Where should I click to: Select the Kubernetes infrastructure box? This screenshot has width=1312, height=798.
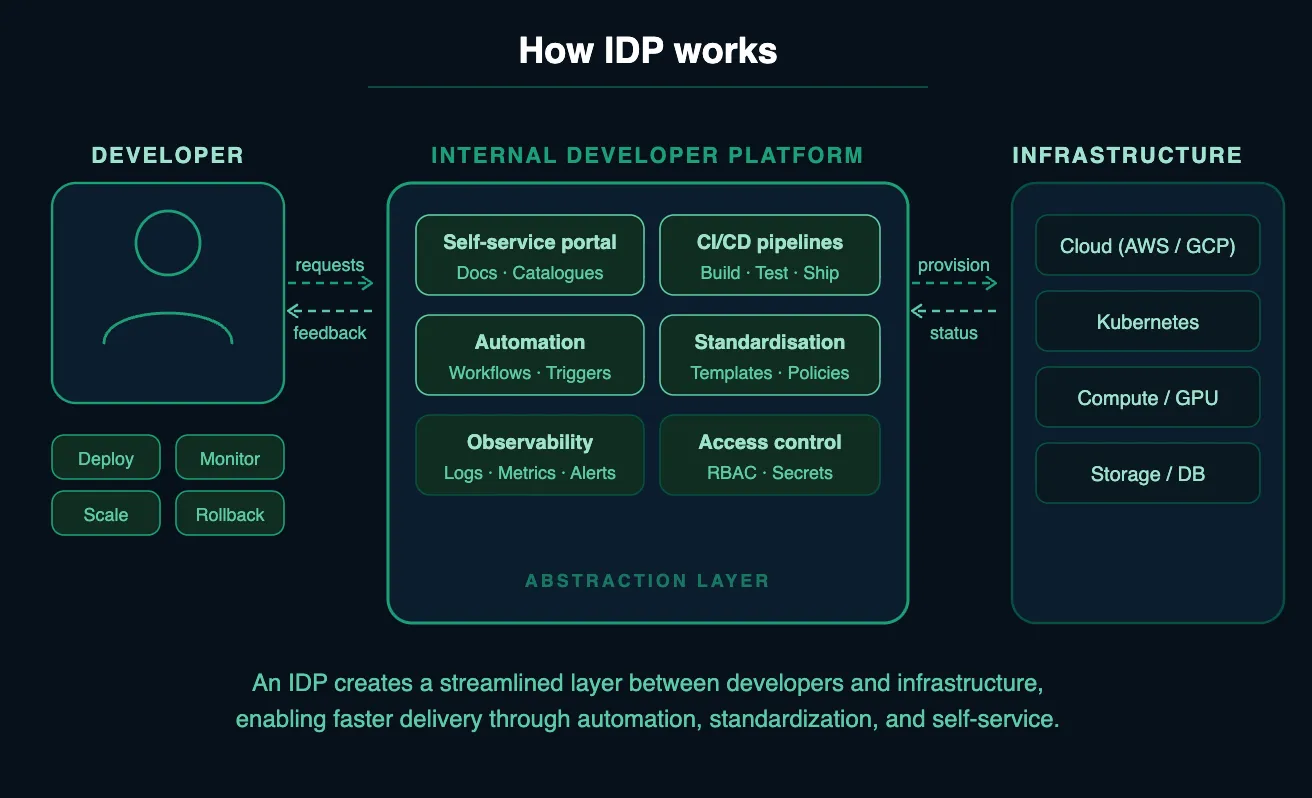tap(1148, 321)
